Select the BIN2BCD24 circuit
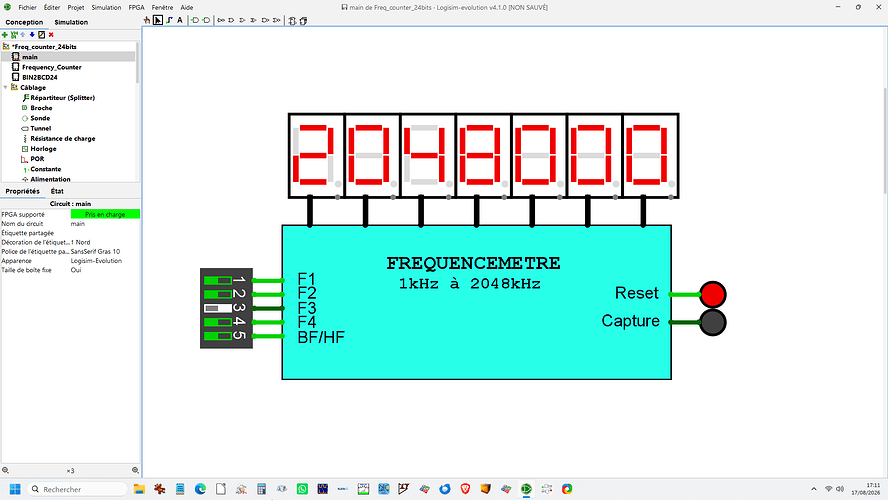This screenshot has width=888, height=500. [40, 77]
